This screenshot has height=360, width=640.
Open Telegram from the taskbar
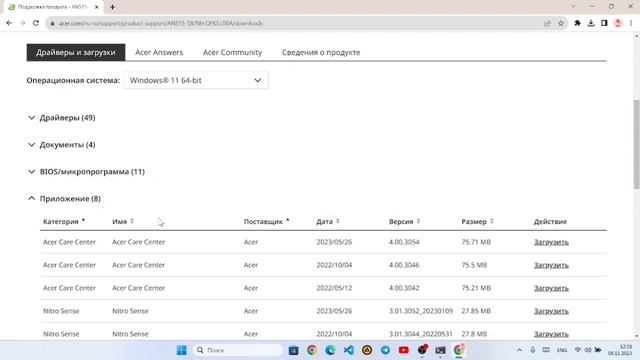pyautogui.click(x=385, y=350)
